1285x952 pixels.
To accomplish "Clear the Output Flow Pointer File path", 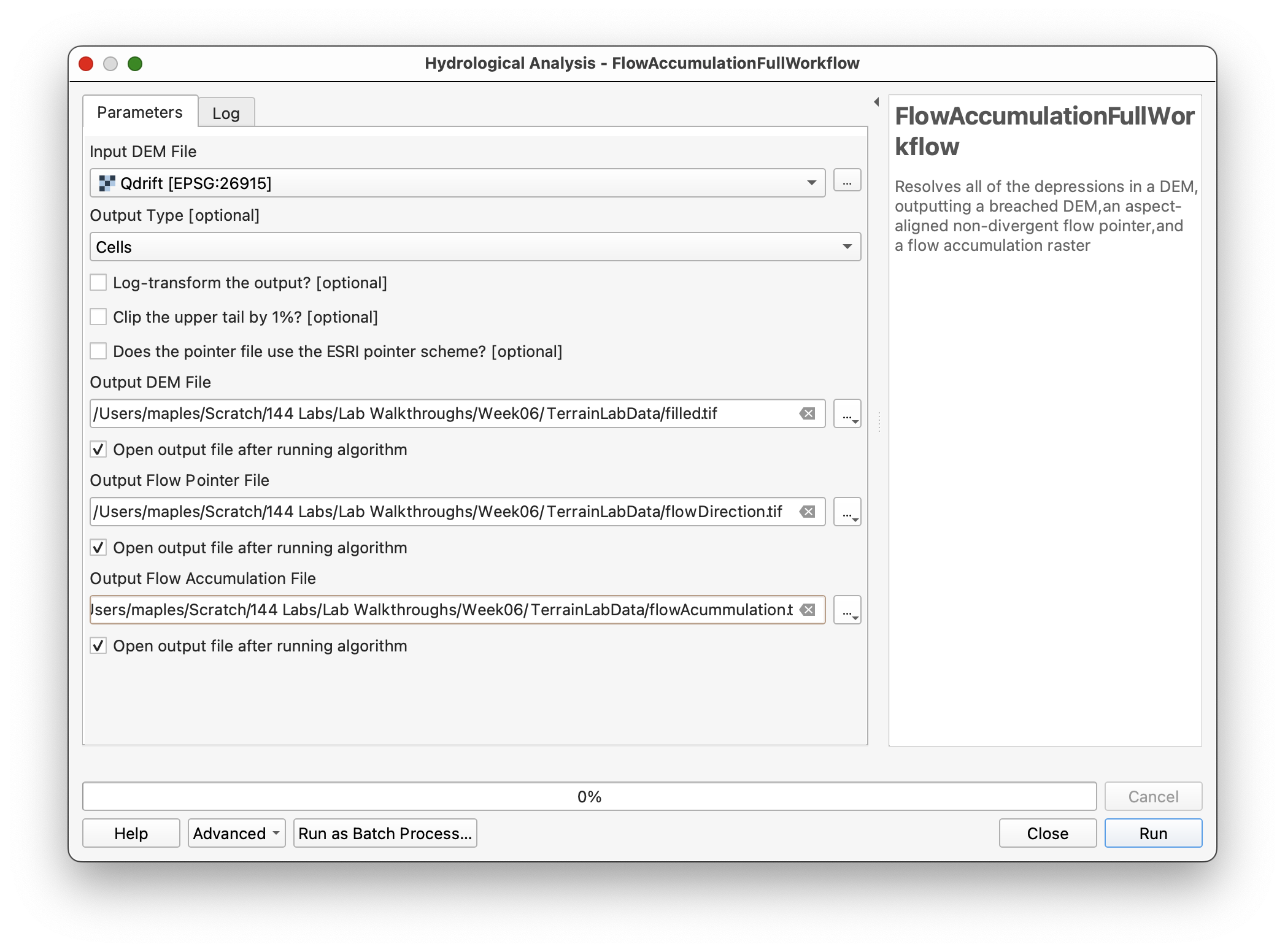I will pyautogui.click(x=808, y=512).
